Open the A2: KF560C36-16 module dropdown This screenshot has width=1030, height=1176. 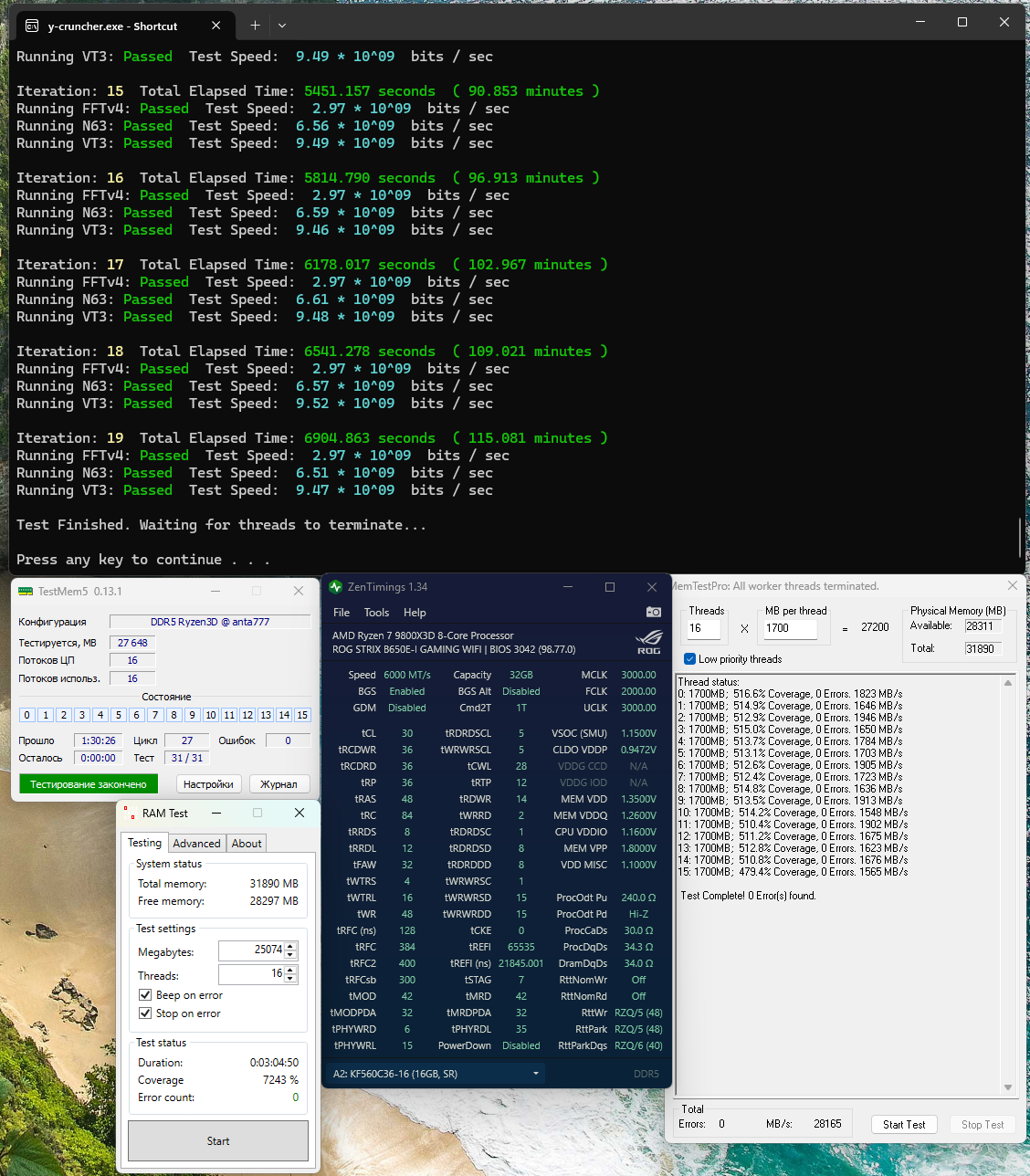[x=436, y=1074]
